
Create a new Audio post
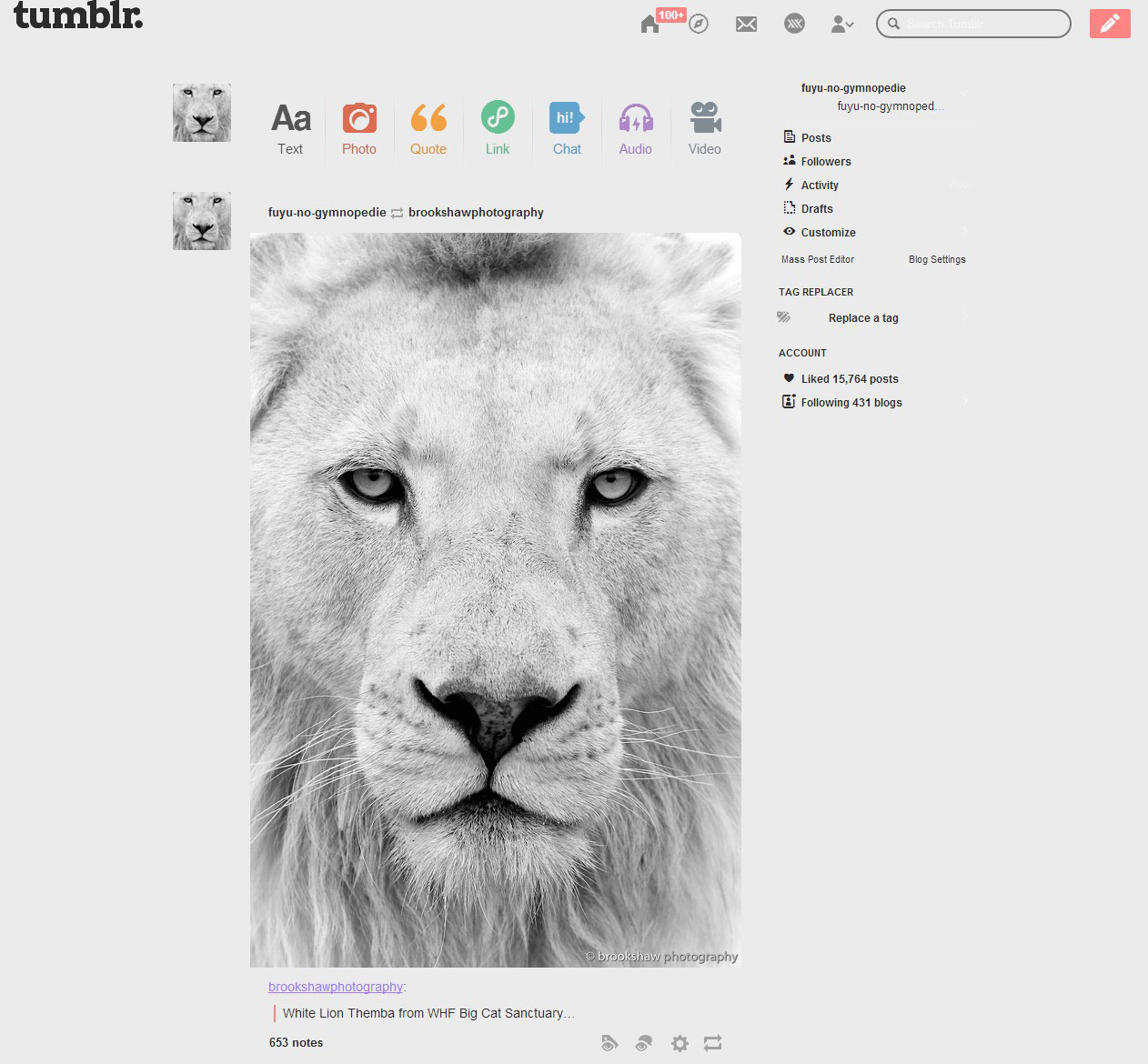pyautogui.click(x=636, y=128)
